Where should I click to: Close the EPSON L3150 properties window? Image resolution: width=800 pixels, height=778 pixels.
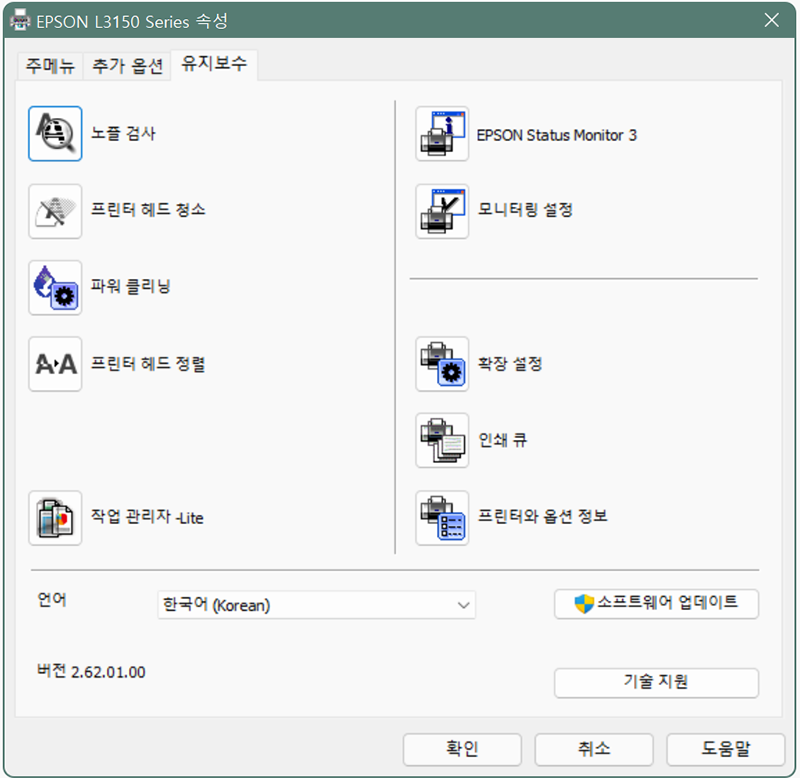[x=771, y=20]
